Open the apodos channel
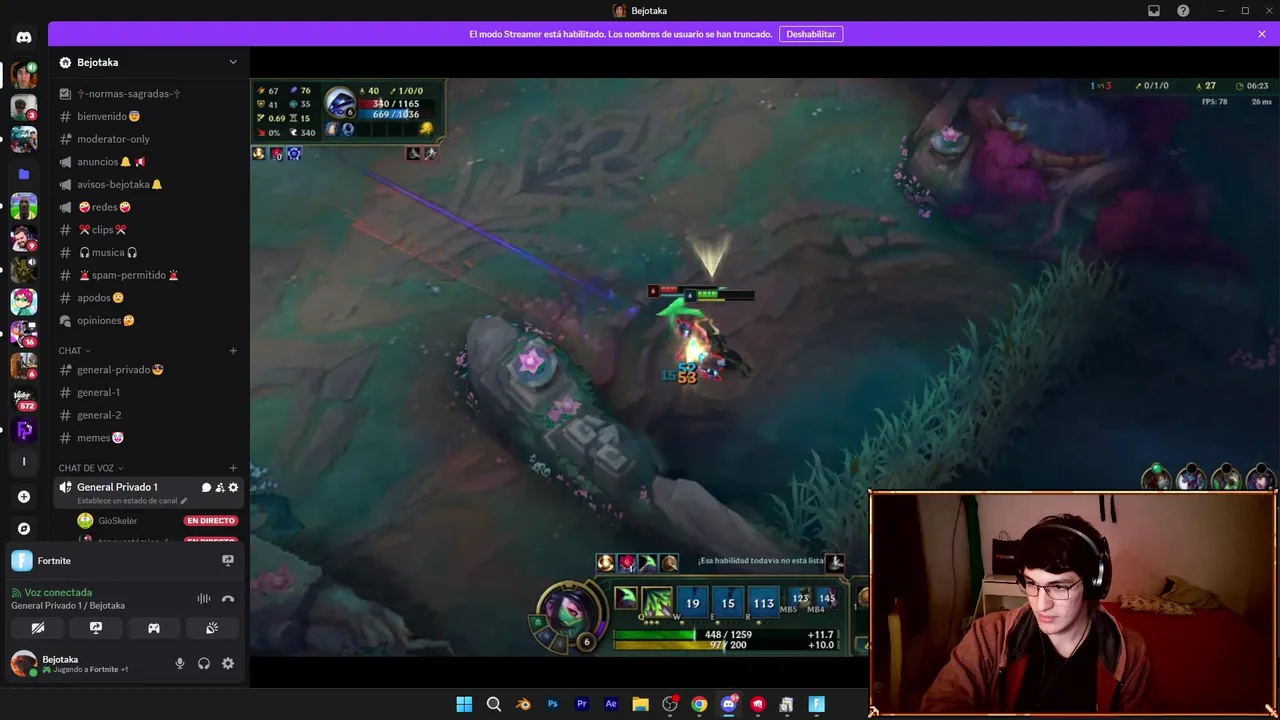Viewport: 1280px width, 720px height. click(148, 298)
